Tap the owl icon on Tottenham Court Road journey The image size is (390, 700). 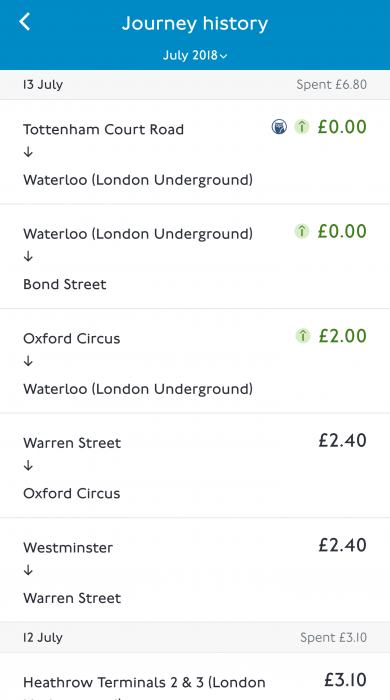click(279, 127)
